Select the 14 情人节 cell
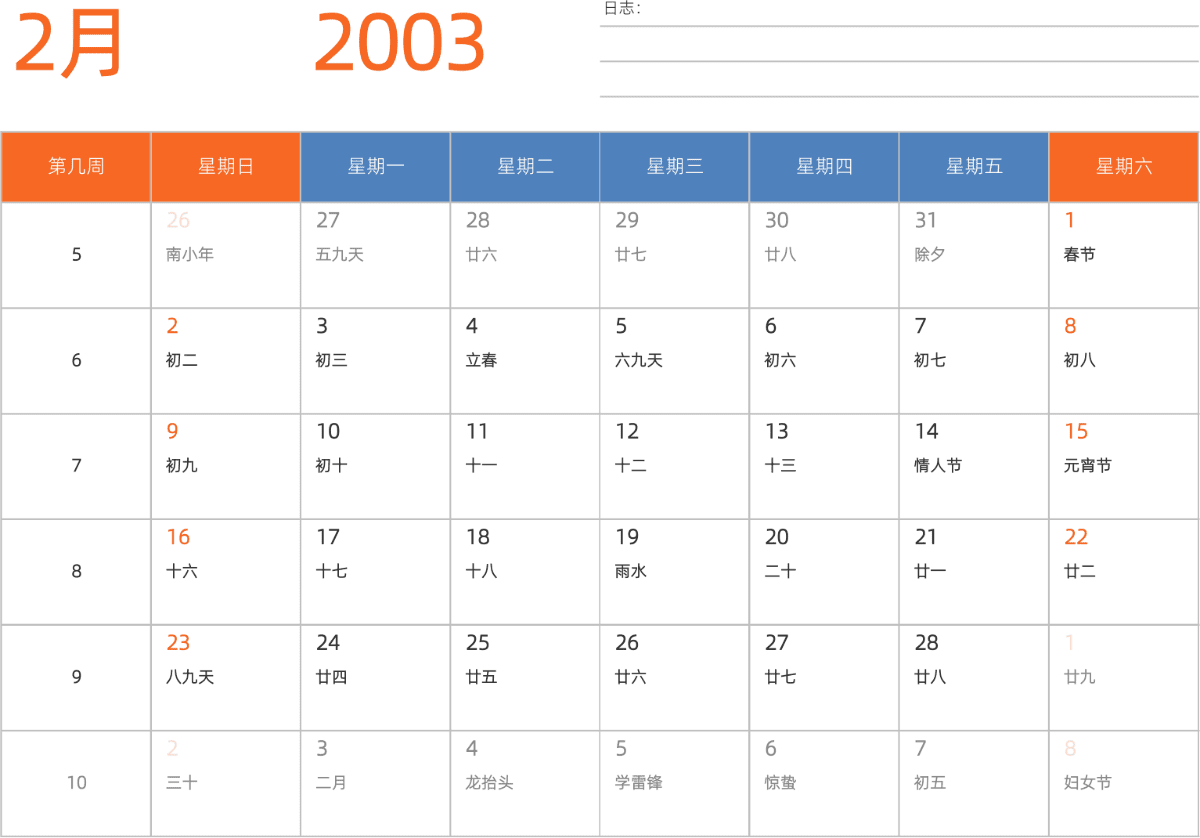 click(x=974, y=466)
